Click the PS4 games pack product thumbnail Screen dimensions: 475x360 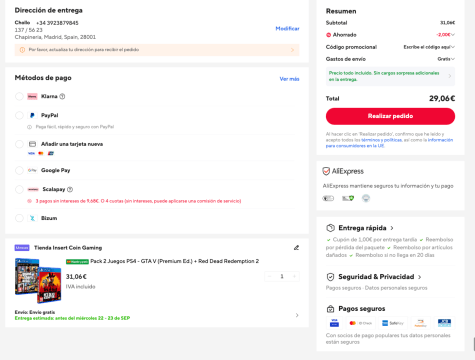coord(38,280)
